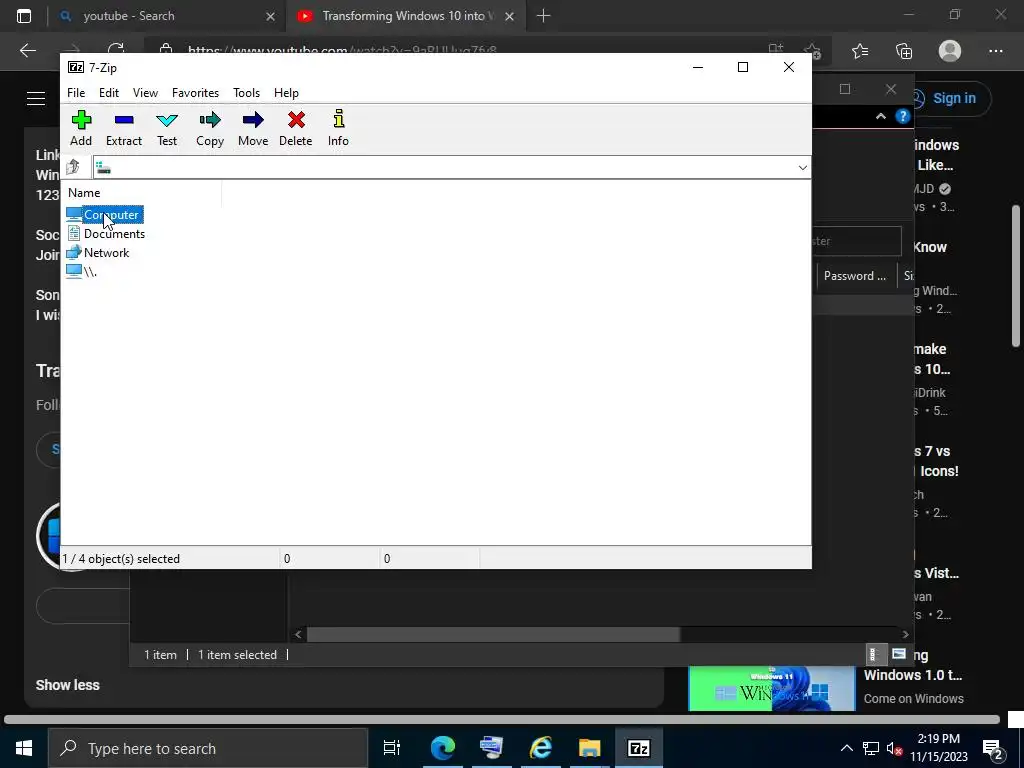The image size is (1024, 768).
Task: Select the Computer entry in the list
Action: click(x=104, y=215)
